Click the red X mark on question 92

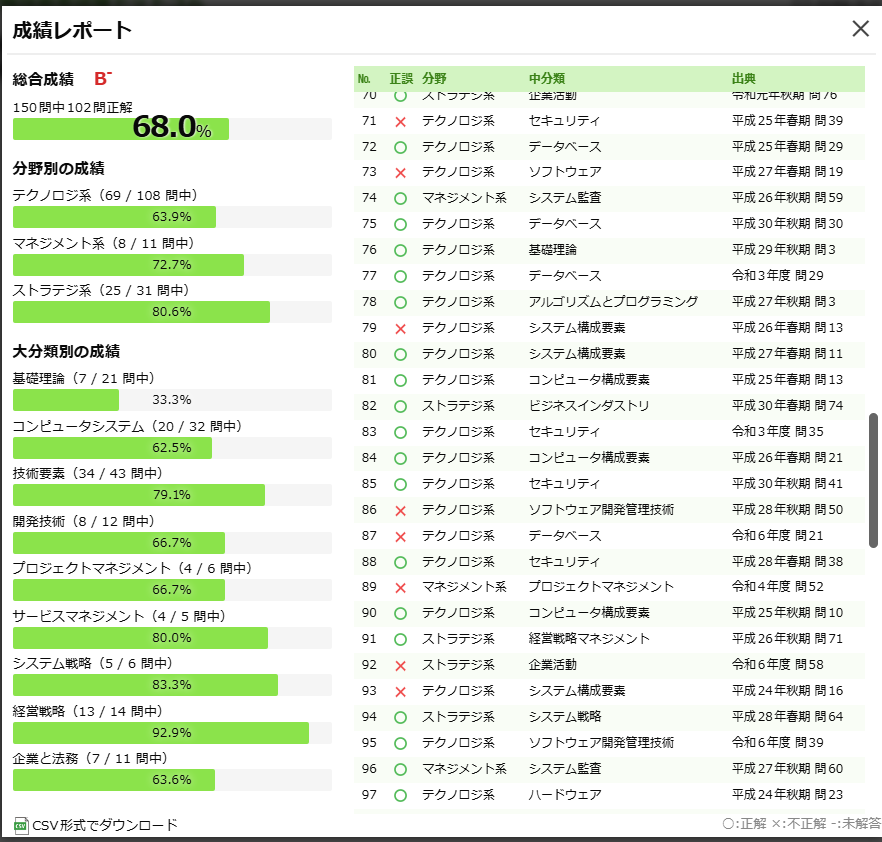click(x=400, y=666)
